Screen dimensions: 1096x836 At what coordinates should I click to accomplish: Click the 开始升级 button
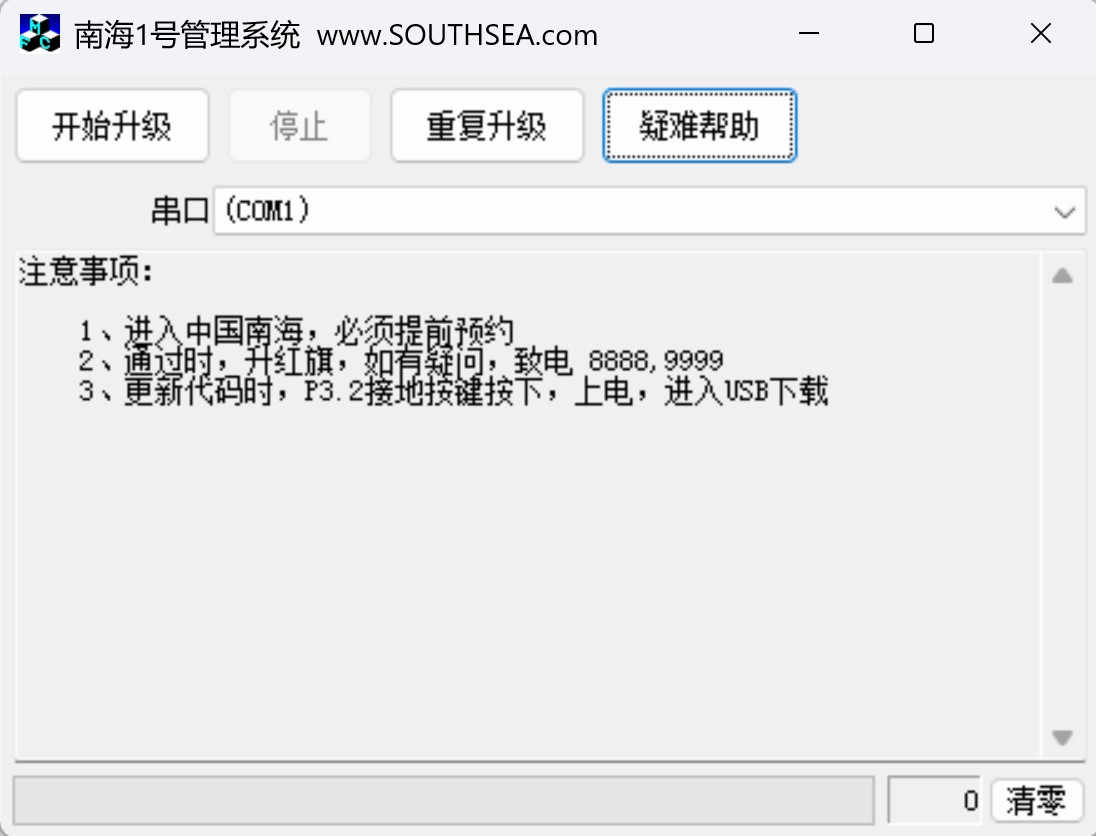(x=112, y=126)
